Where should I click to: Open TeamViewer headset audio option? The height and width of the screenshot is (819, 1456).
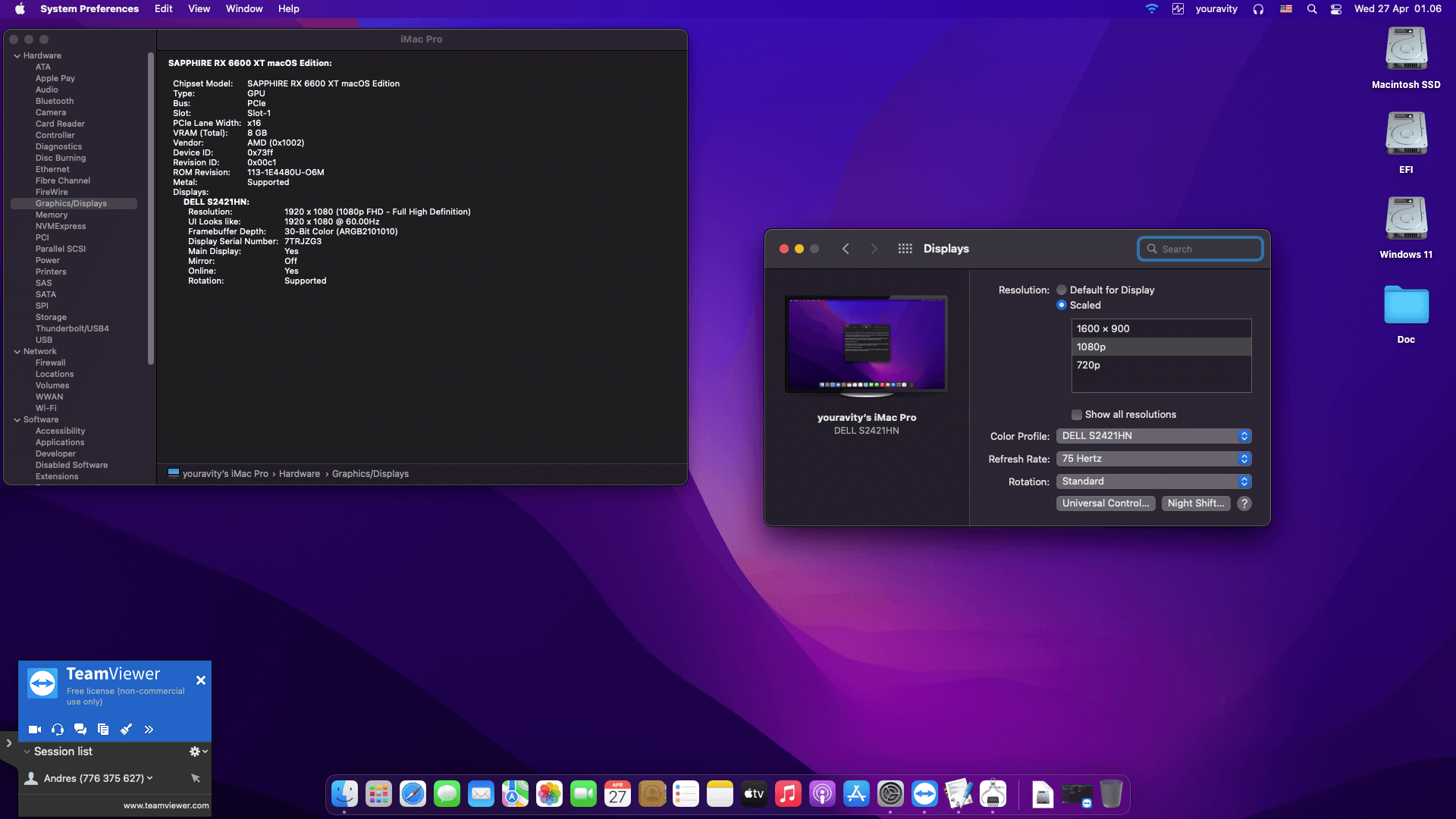[x=58, y=730]
